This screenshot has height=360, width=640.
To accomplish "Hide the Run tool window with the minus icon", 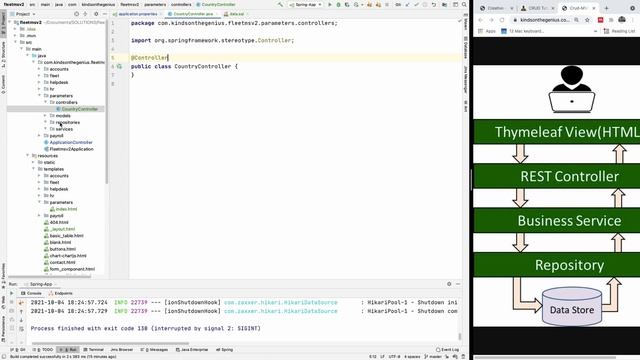I will pos(458,284).
